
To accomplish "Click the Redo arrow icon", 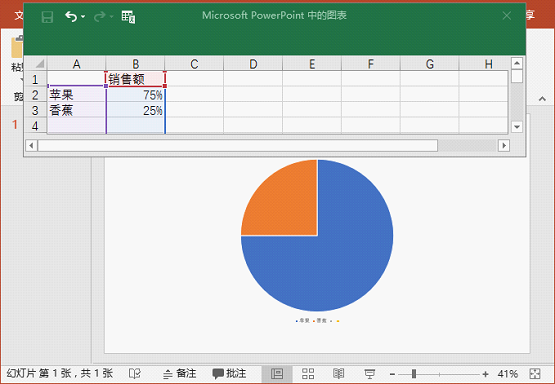I will point(100,16).
